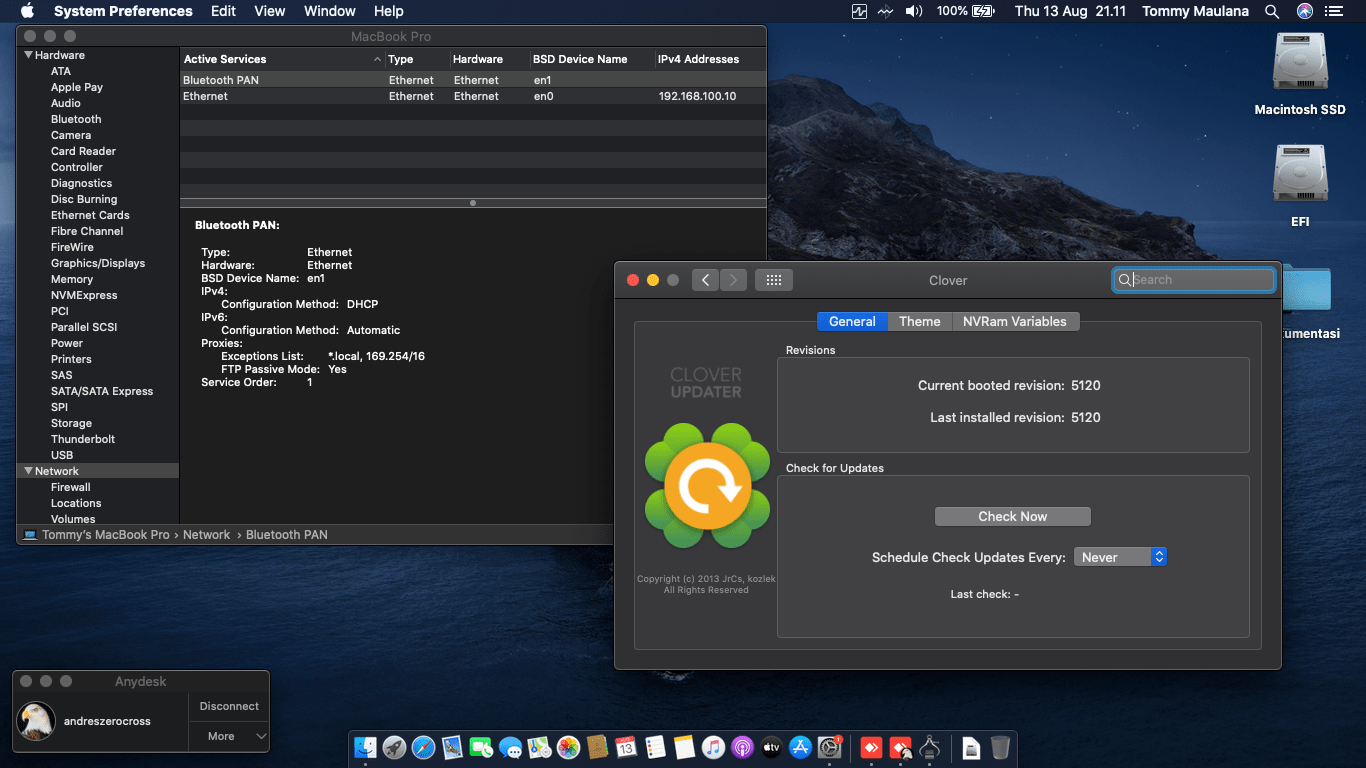1366x768 pixels.
Task: Open the Theme tab in Clover
Action: [x=919, y=321]
